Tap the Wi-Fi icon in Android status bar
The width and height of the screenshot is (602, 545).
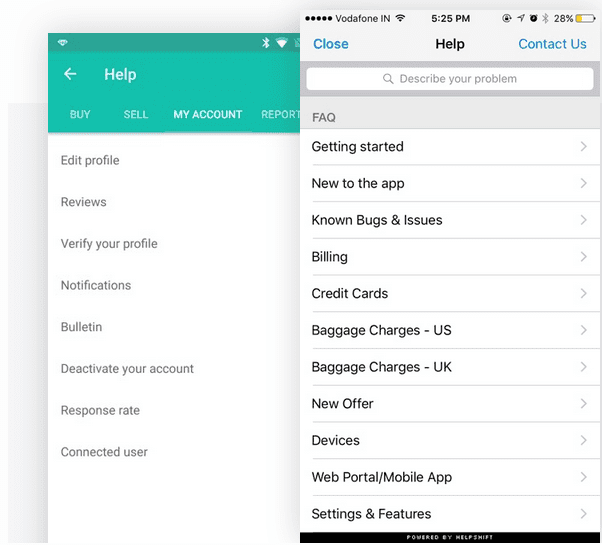(282, 43)
